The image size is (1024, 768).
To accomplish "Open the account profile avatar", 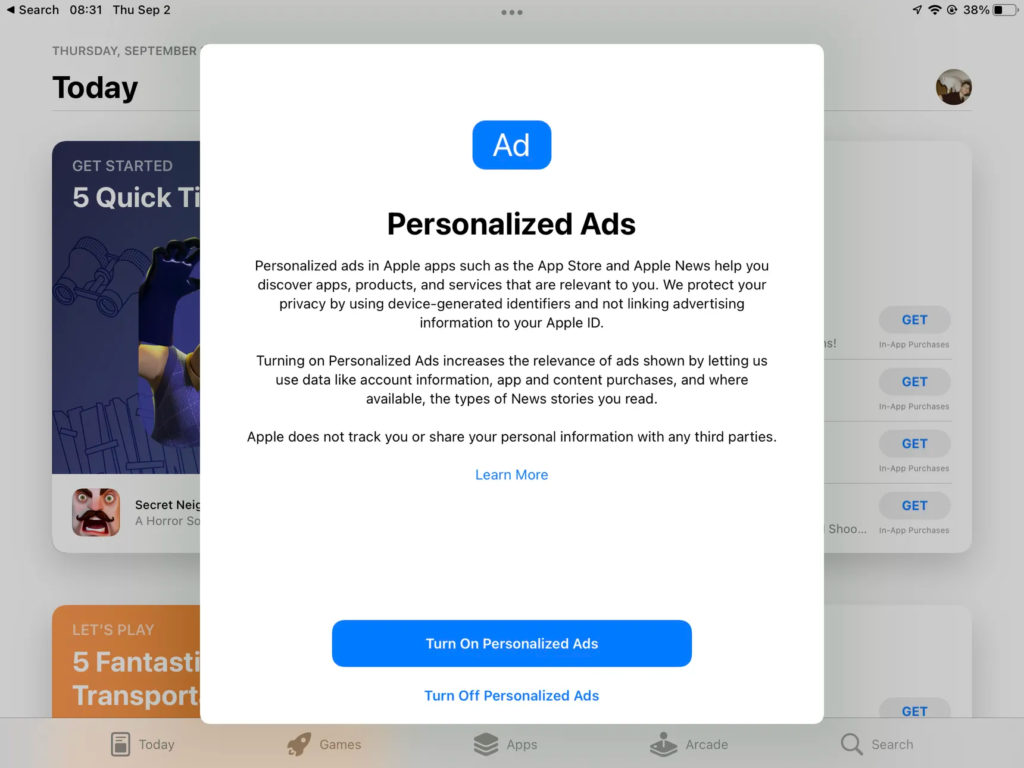I will (953, 87).
